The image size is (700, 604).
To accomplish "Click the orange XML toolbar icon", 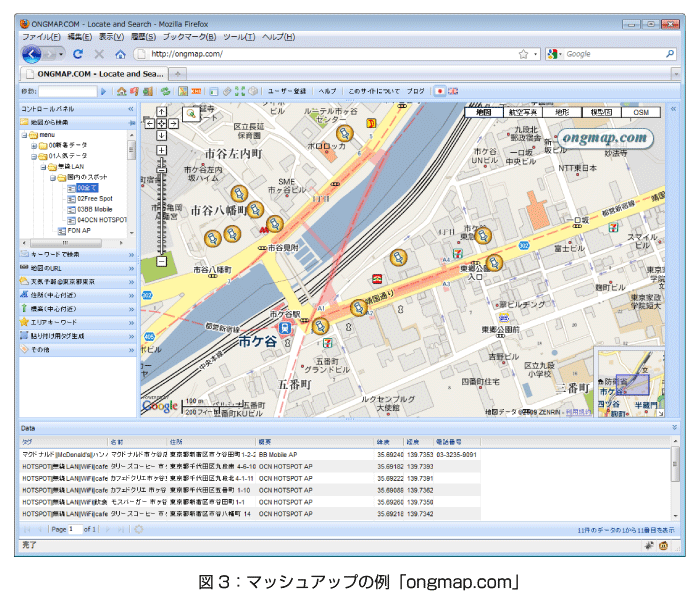I will click(196, 92).
